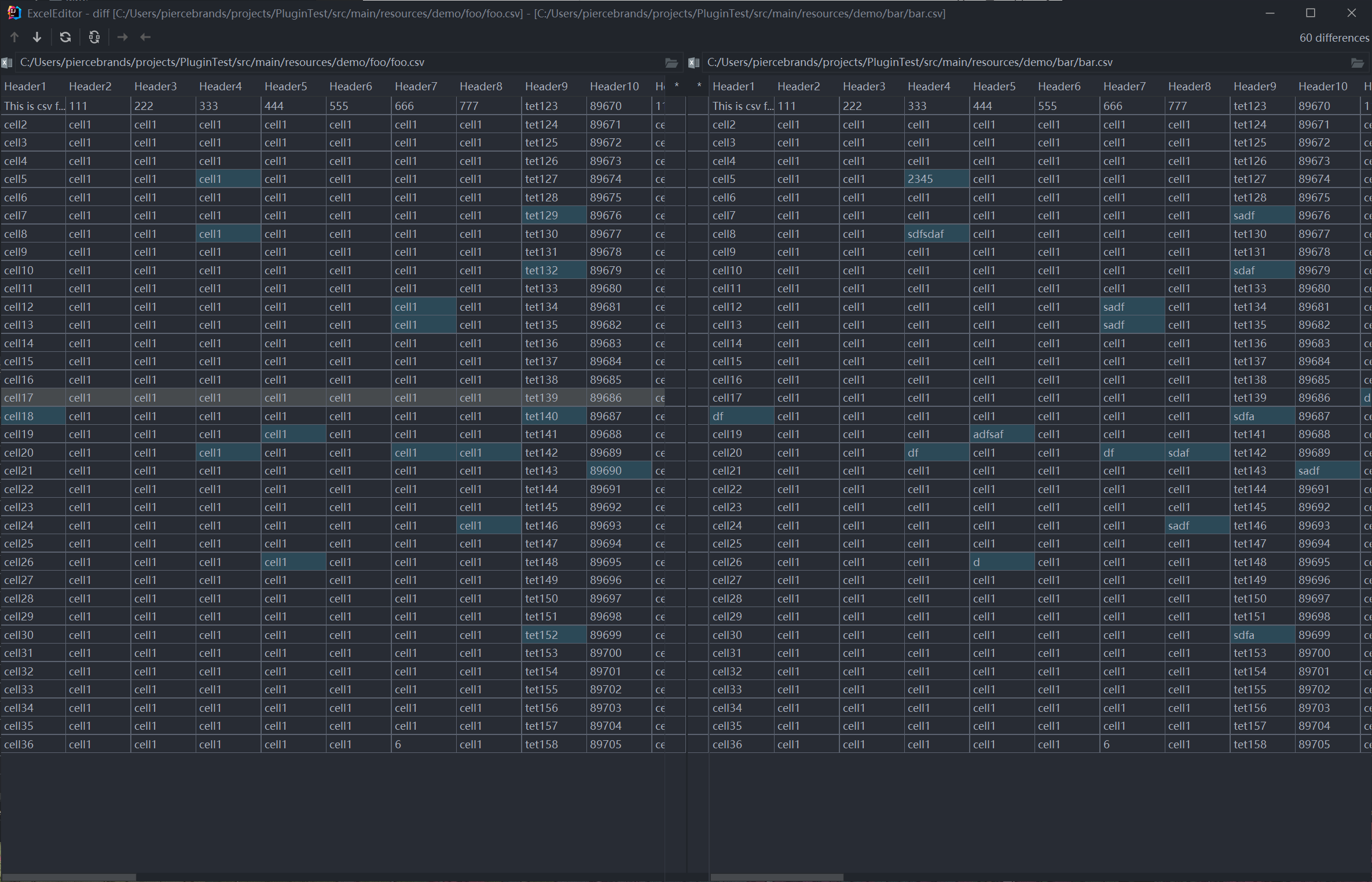Select the d cell in right table's cell26 row
1372x882 pixels.
[x=1002, y=562]
